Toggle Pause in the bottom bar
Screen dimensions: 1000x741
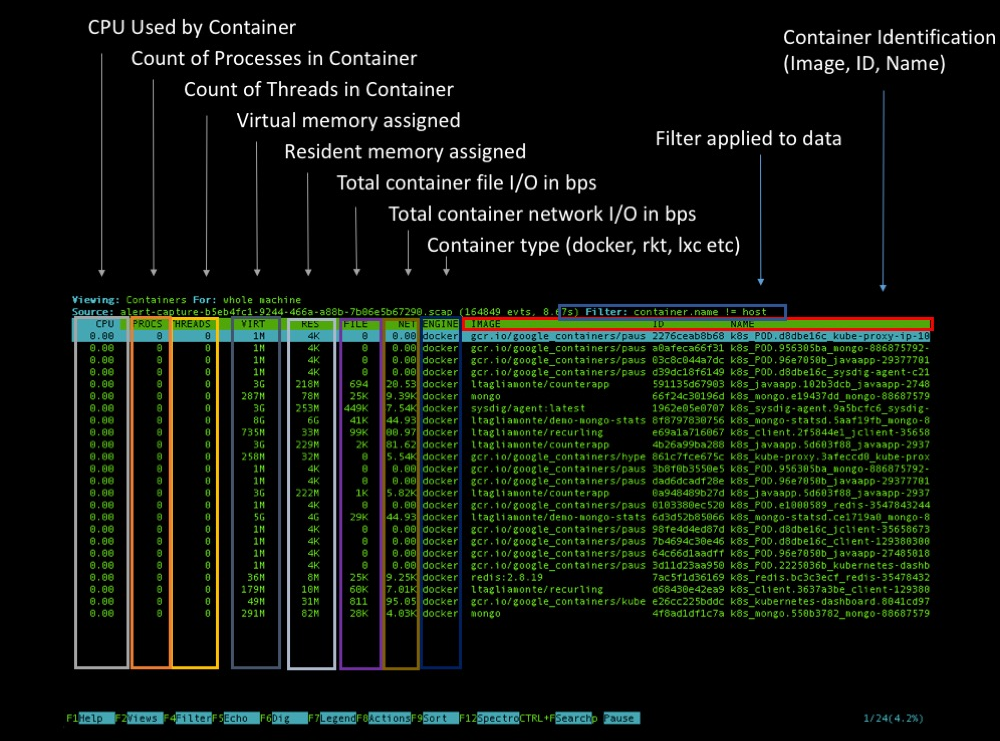(x=619, y=718)
